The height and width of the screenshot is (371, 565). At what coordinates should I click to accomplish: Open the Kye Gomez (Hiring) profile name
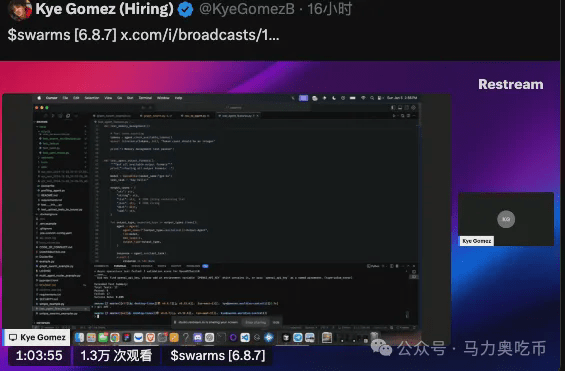point(104,9)
